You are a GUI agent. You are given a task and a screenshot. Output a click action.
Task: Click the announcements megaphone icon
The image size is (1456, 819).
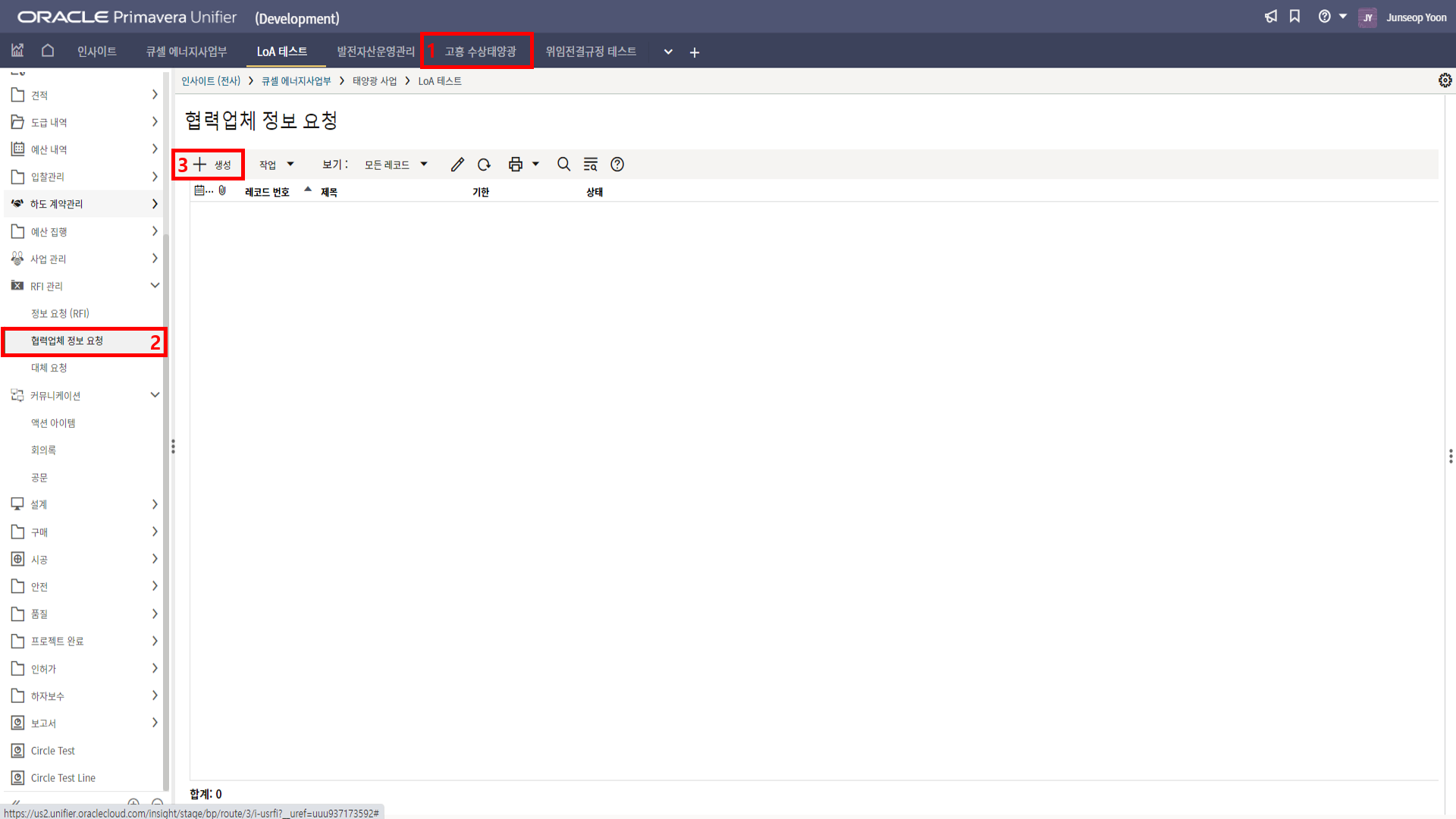point(1271,17)
